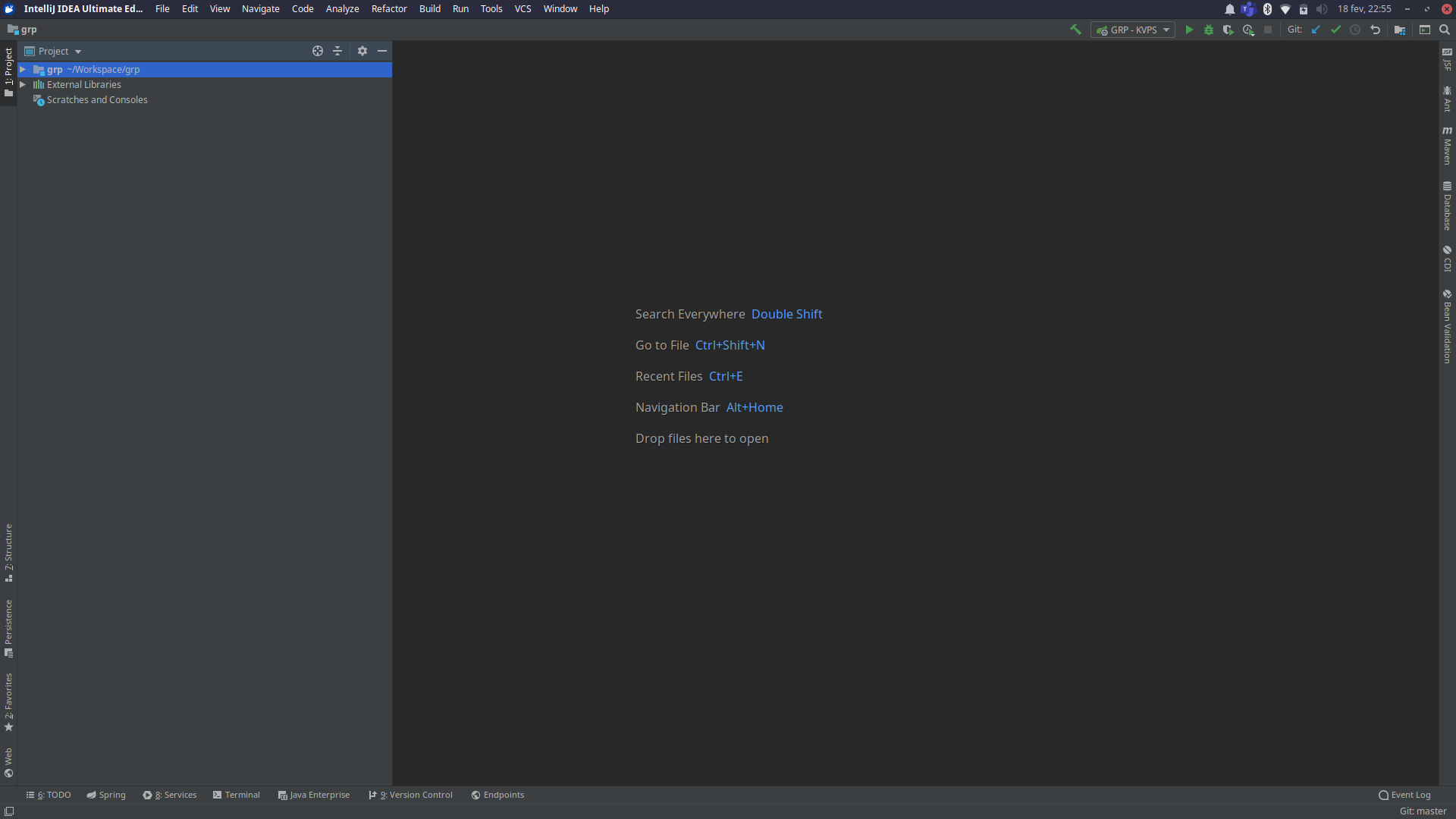Viewport: 1456px width, 819px height.
Task: Open the 9: Version Control bottom tab
Action: click(410, 795)
